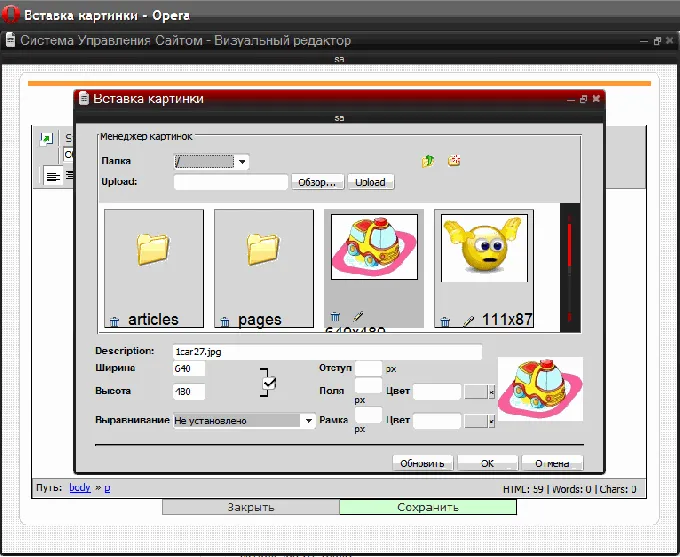Click the body link in path bar

(80, 488)
